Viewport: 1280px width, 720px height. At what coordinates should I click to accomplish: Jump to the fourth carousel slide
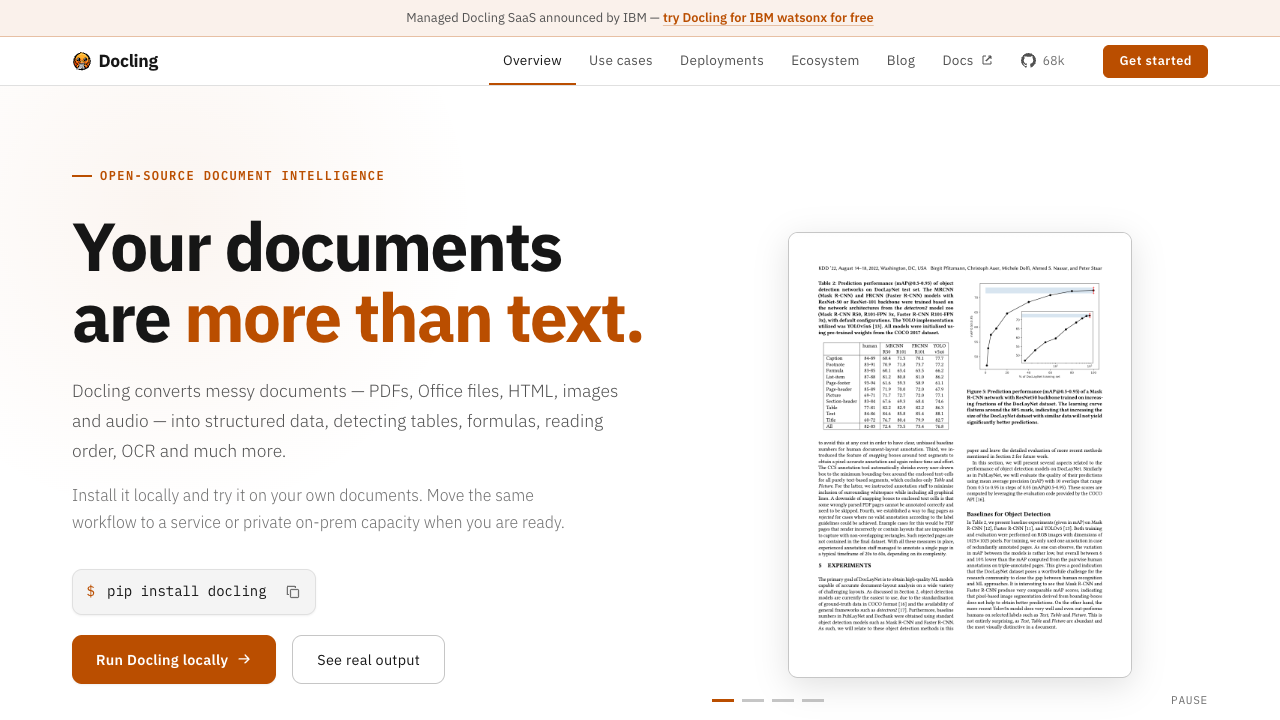[813, 700]
